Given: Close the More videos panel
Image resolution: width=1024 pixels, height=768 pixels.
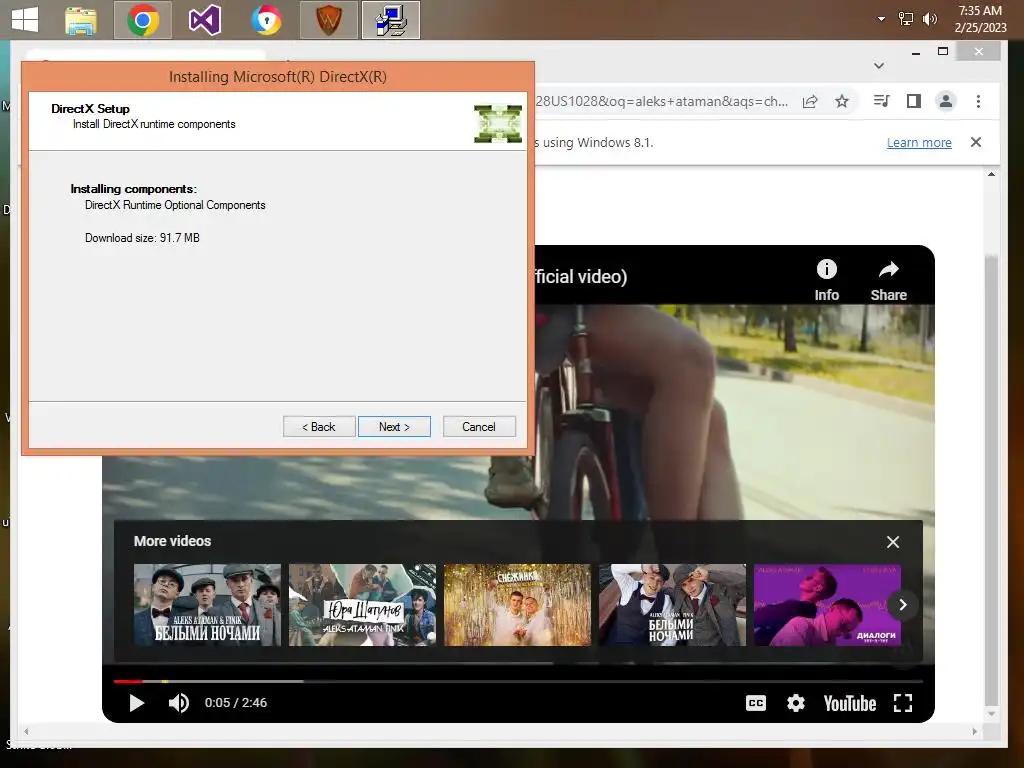Looking at the screenshot, I should click(893, 542).
